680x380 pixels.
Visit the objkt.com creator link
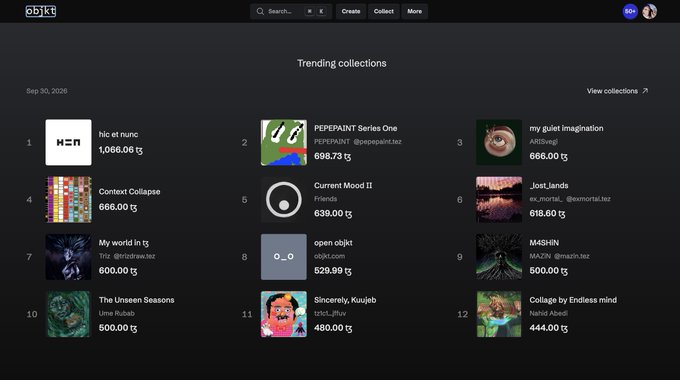(x=330, y=256)
